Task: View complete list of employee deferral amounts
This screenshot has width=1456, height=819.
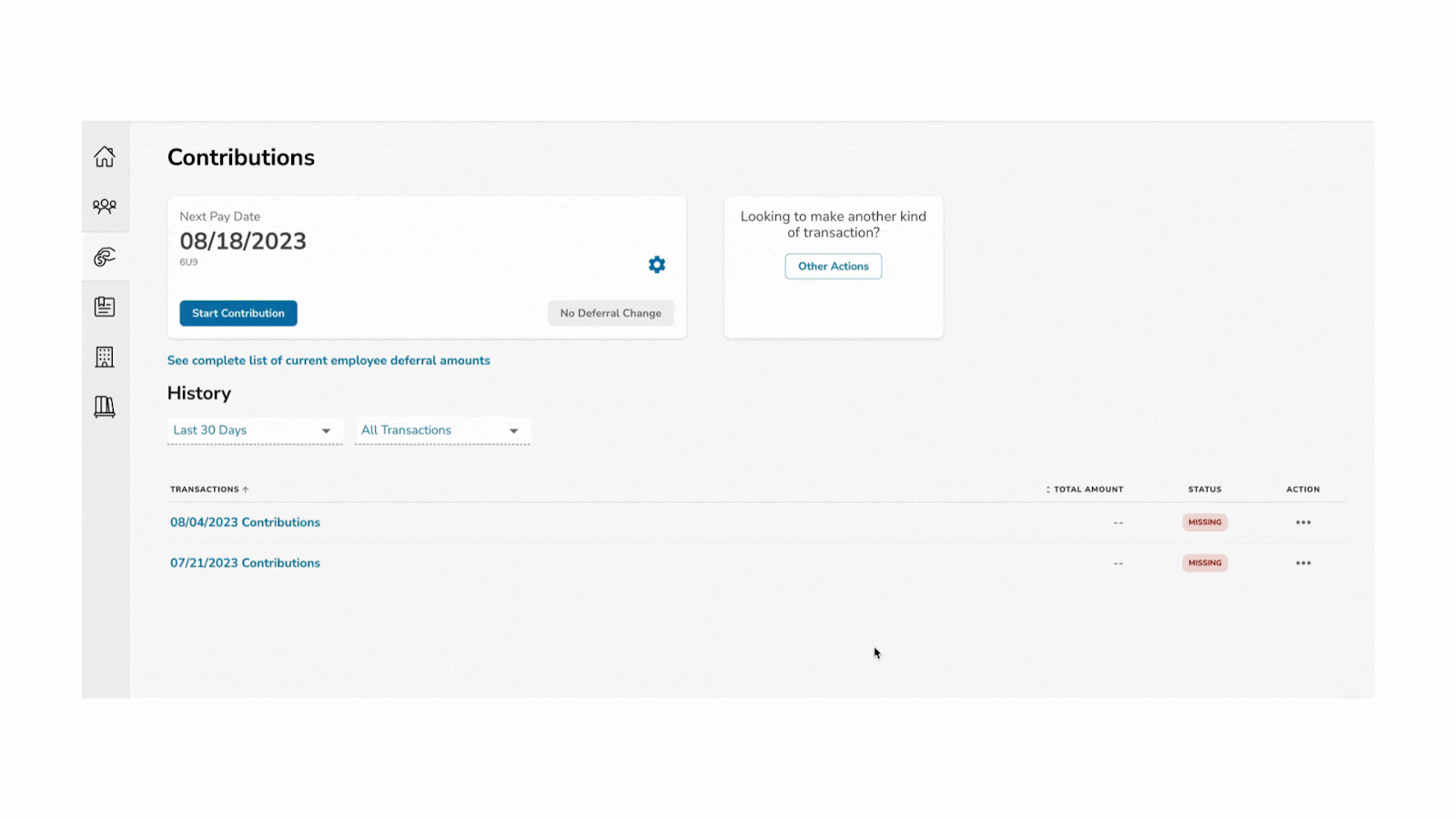Action: click(329, 360)
